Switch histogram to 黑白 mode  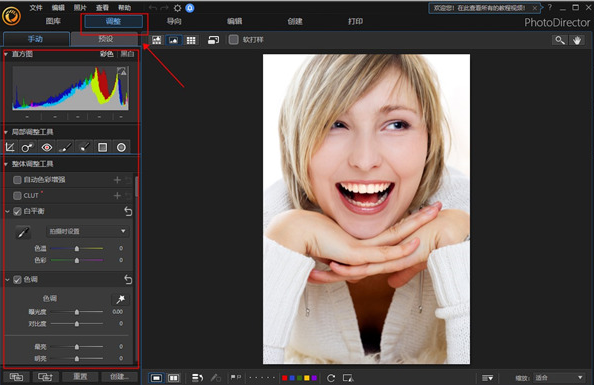coord(127,54)
